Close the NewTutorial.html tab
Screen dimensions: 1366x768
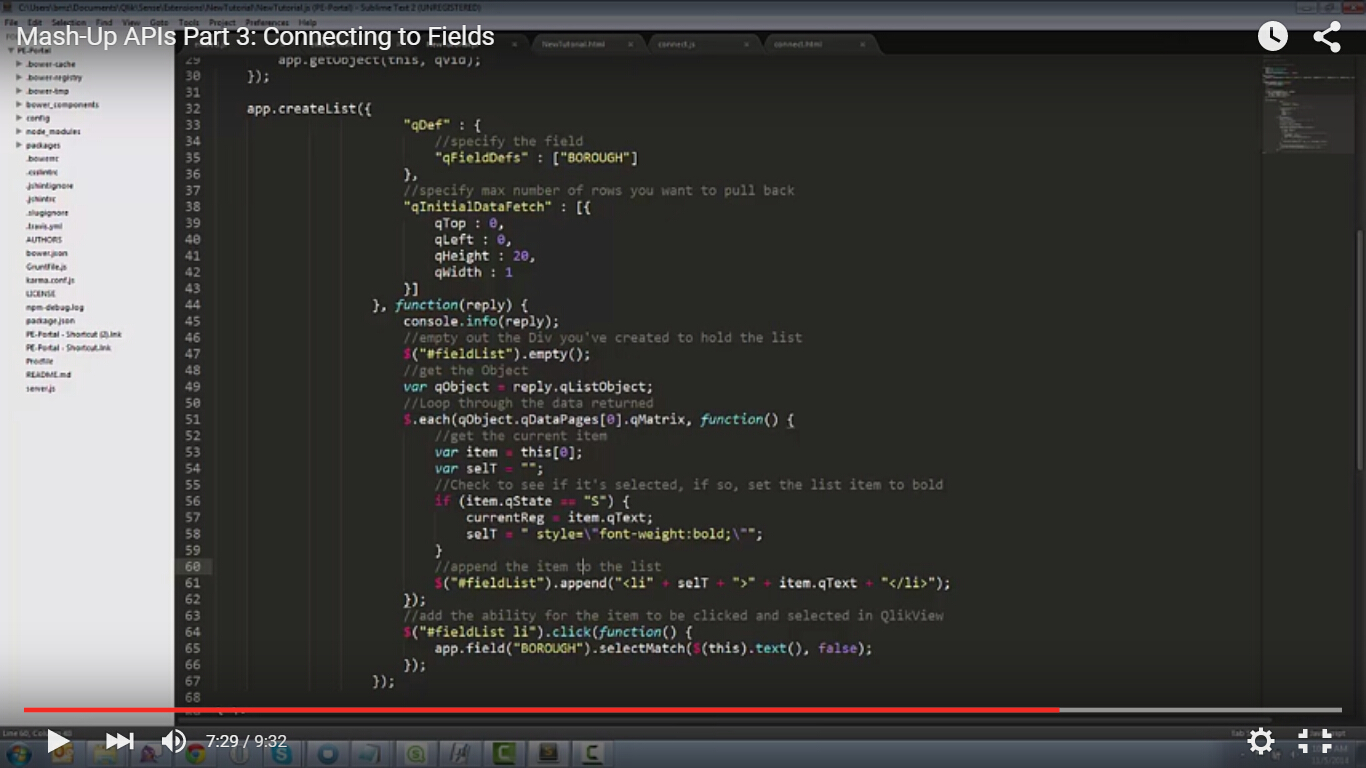pos(631,44)
